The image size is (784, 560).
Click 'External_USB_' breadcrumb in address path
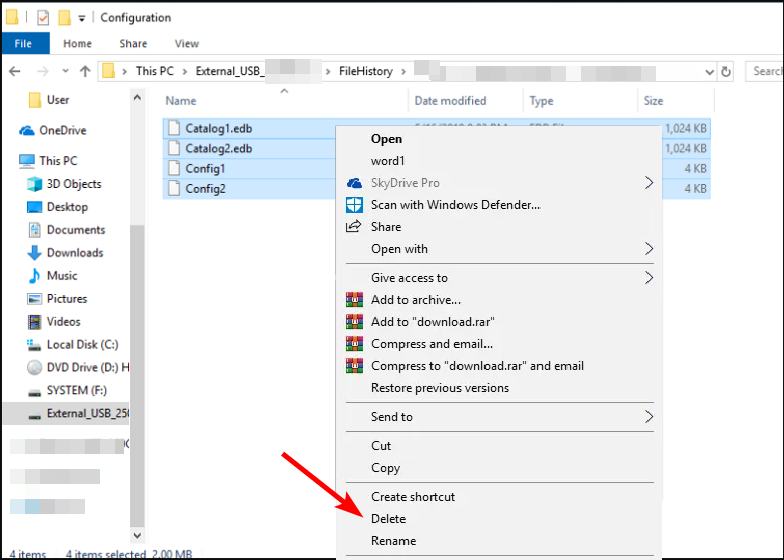(x=228, y=71)
